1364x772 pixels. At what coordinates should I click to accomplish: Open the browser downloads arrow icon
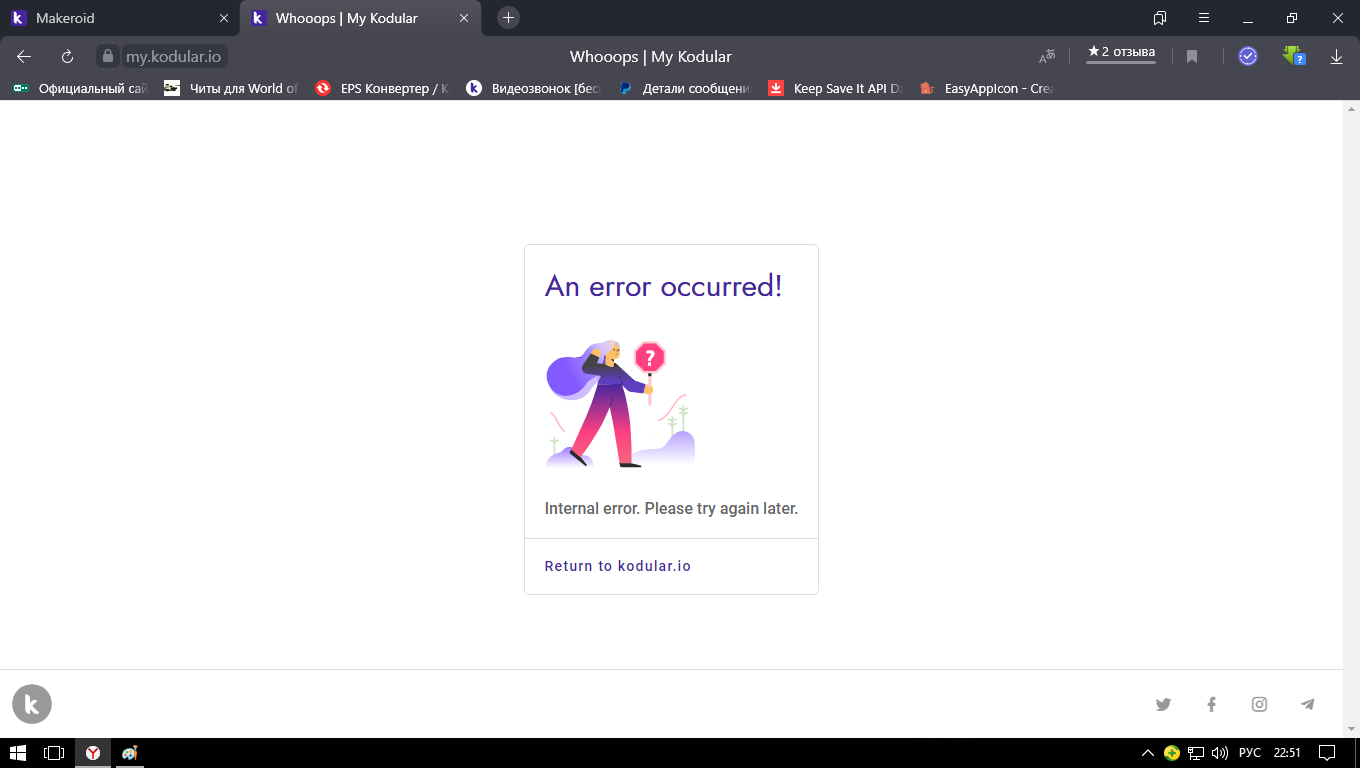tap(1336, 57)
